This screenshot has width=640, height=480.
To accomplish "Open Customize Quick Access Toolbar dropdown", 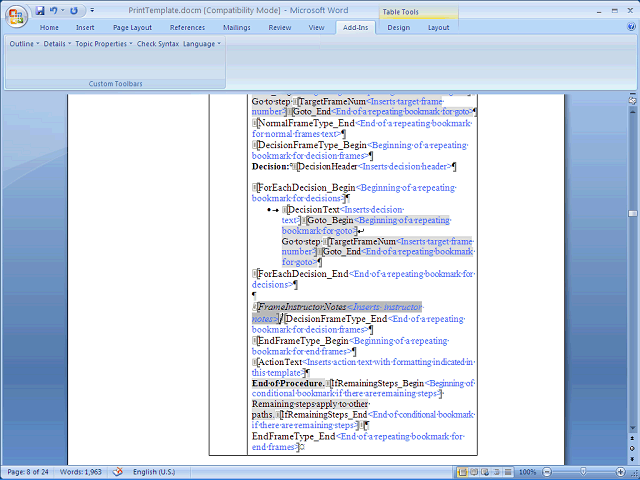I will (92, 10).
